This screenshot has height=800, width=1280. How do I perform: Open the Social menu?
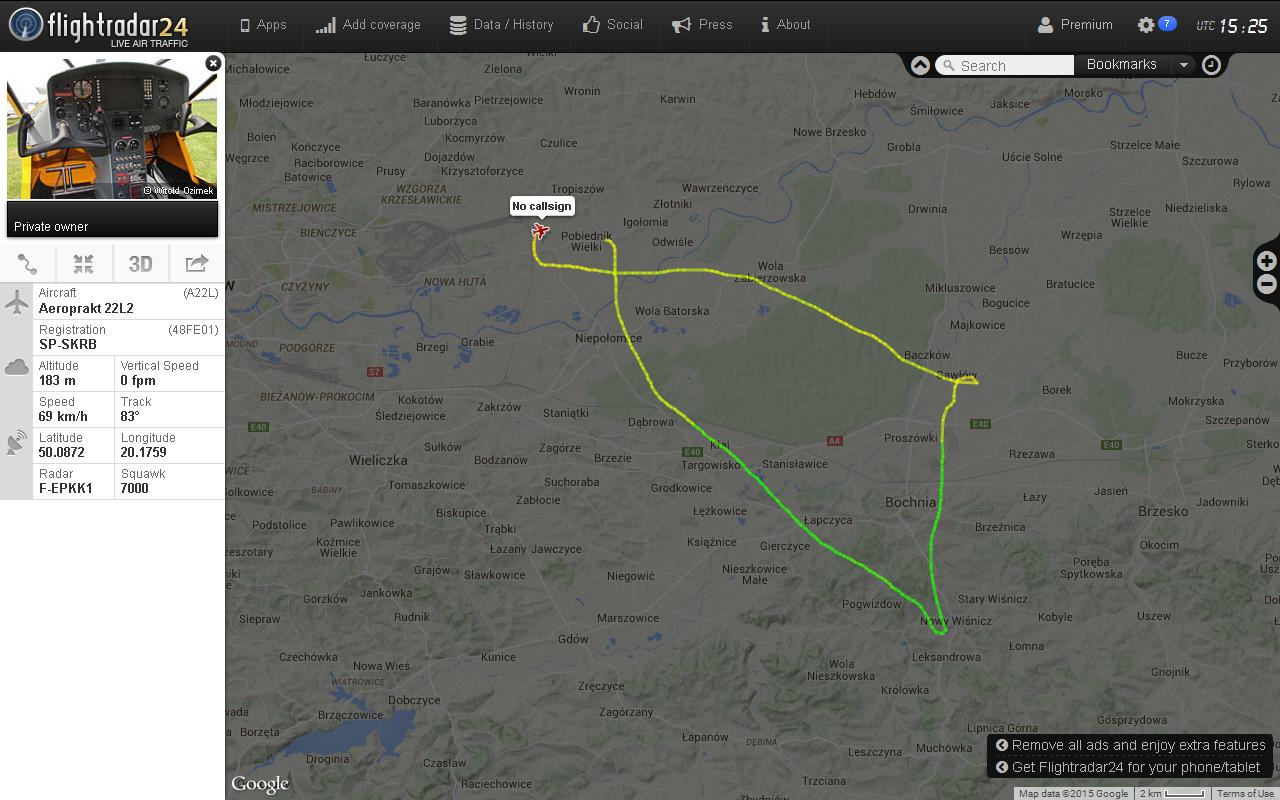(x=613, y=25)
